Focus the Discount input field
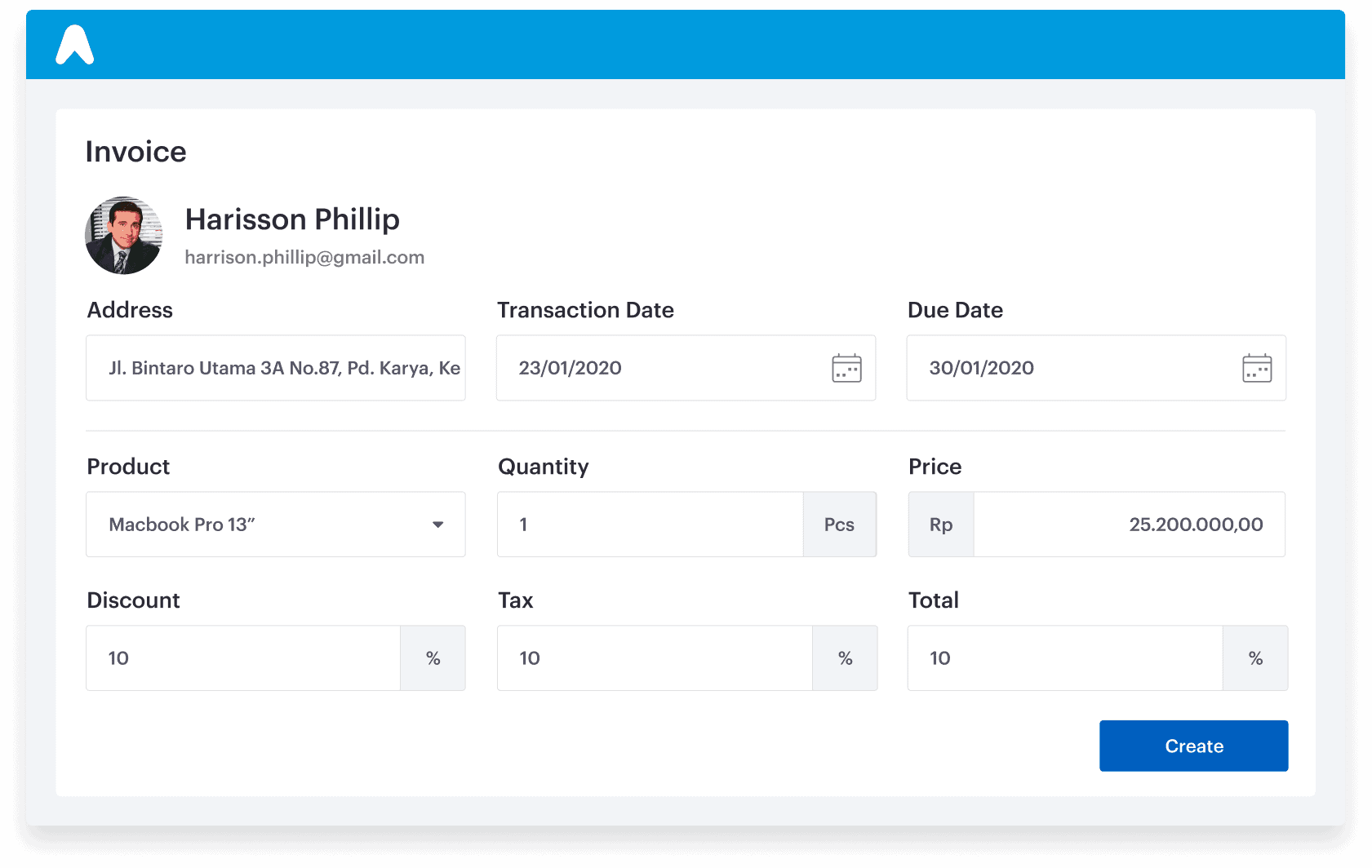1372x868 pixels. tap(243, 658)
